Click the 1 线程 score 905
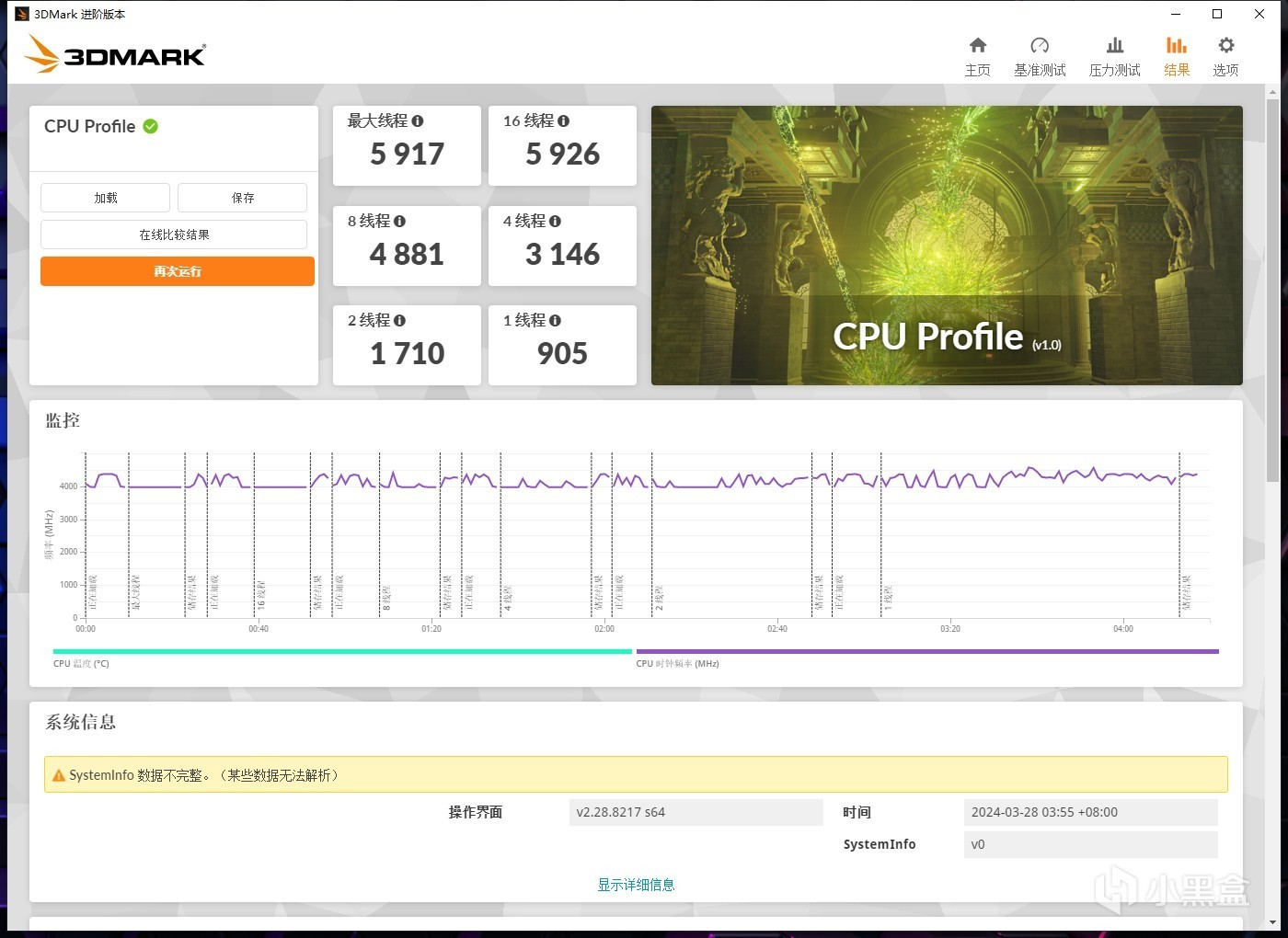This screenshot has height=938, width=1288. 562,353
